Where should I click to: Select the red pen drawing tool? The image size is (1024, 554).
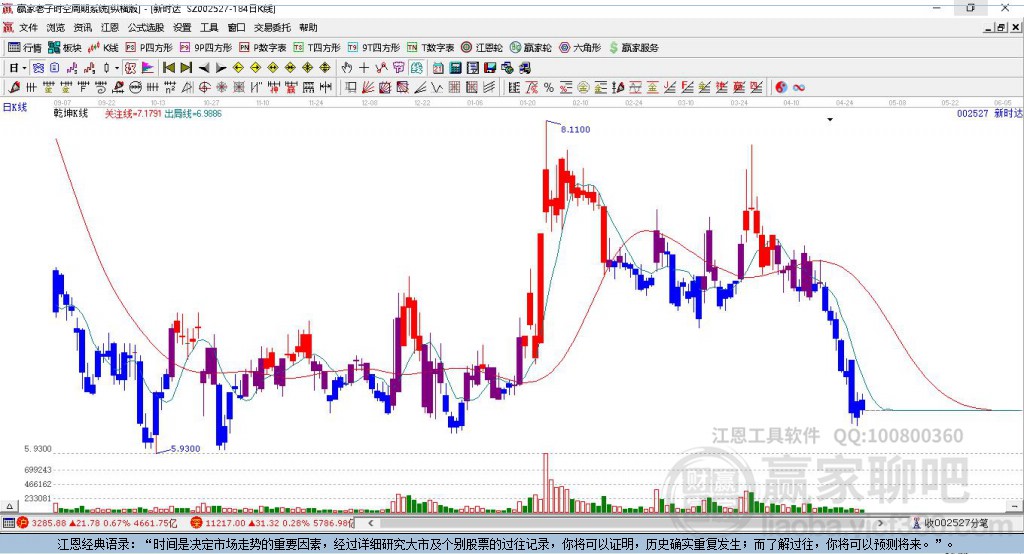point(14,88)
